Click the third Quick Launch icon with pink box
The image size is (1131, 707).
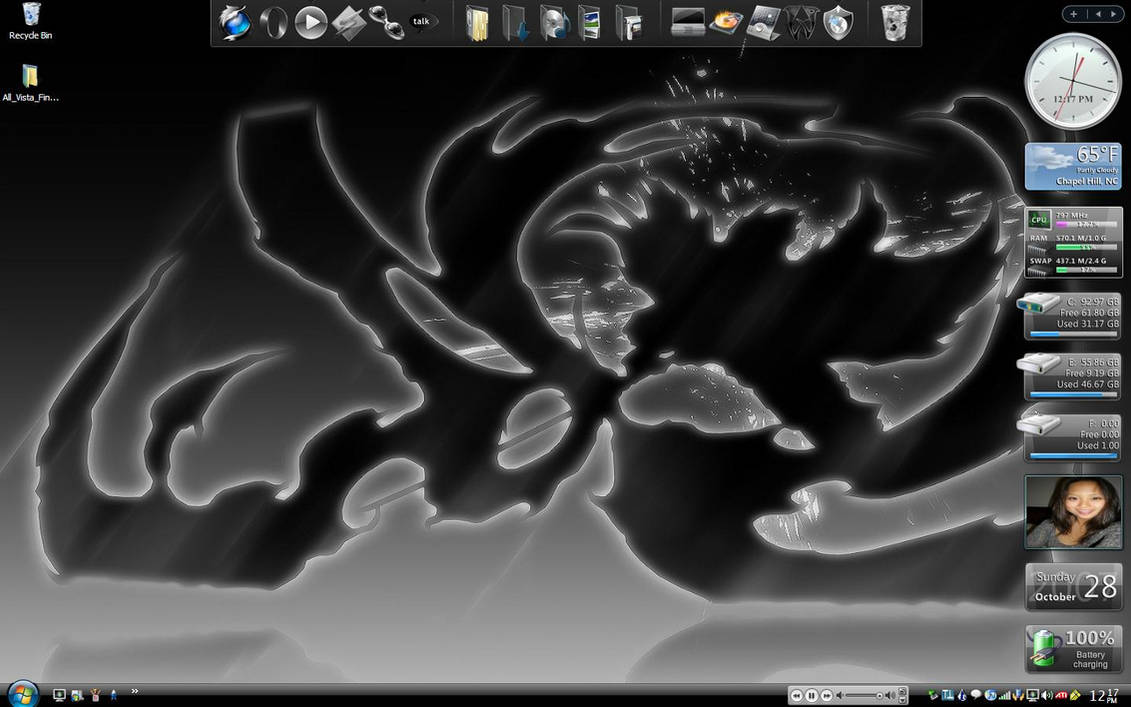[x=94, y=695]
